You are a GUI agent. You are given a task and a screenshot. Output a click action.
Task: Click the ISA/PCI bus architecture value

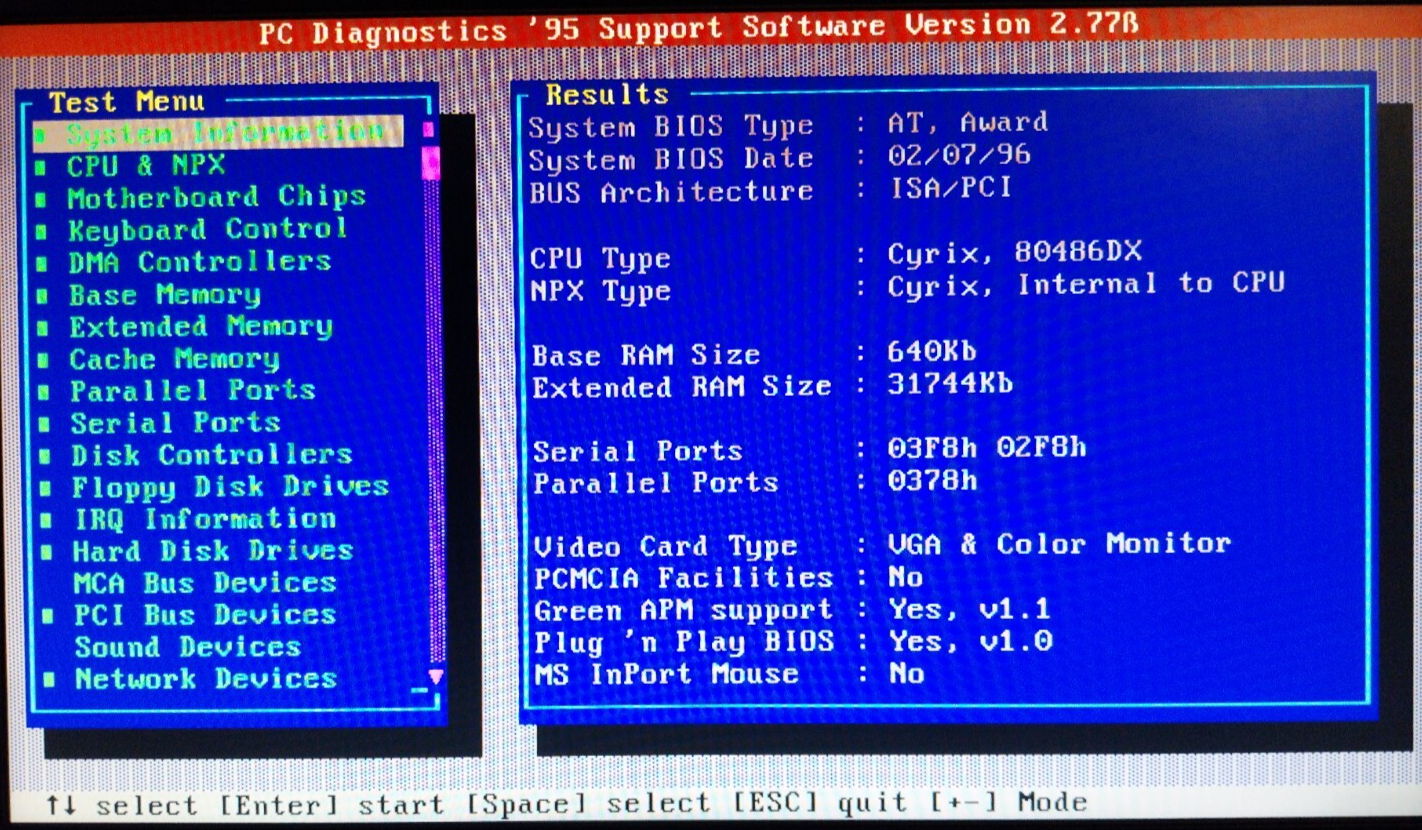(950, 188)
